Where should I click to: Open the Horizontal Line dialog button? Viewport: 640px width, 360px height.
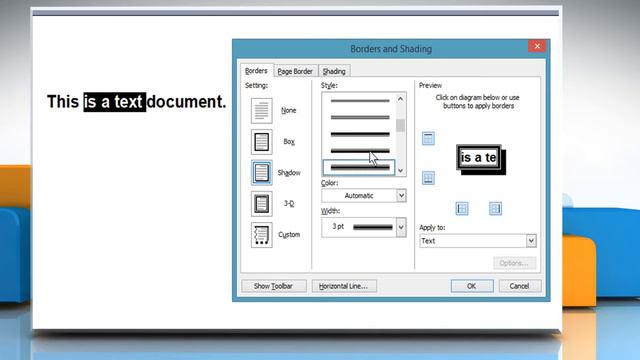pos(344,286)
